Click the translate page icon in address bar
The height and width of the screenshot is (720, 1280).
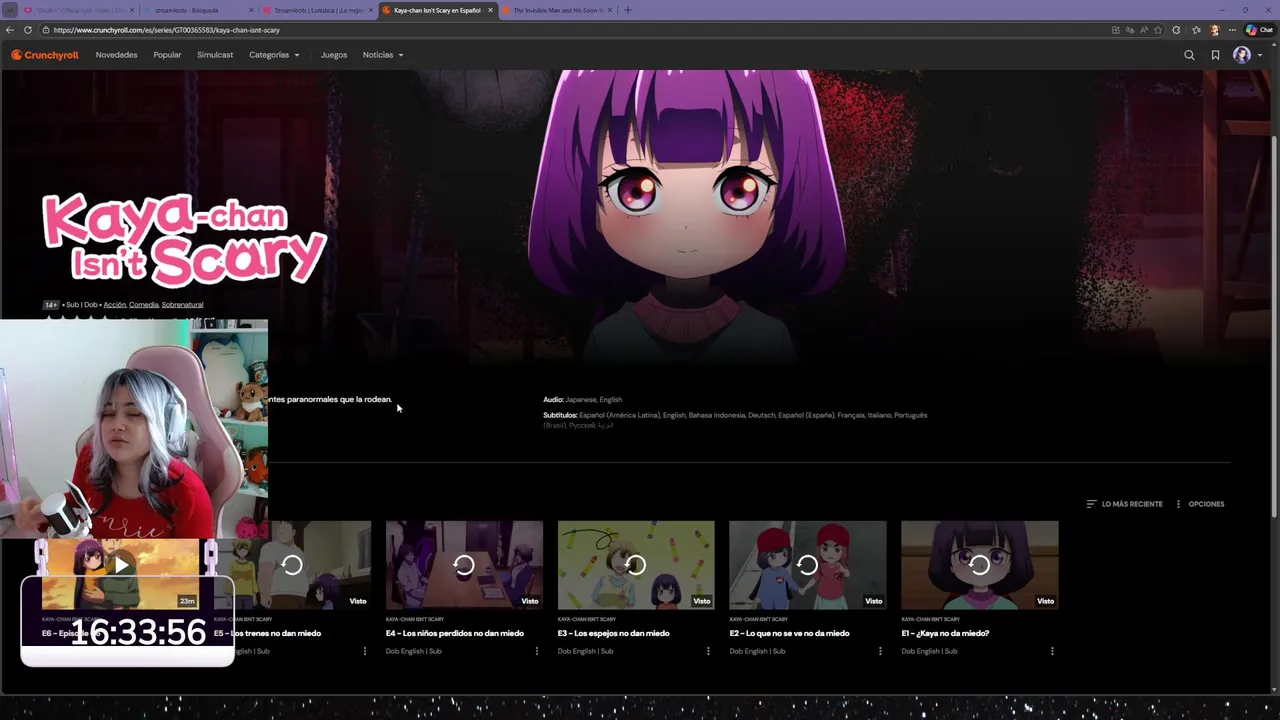(x=1130, y=30)
